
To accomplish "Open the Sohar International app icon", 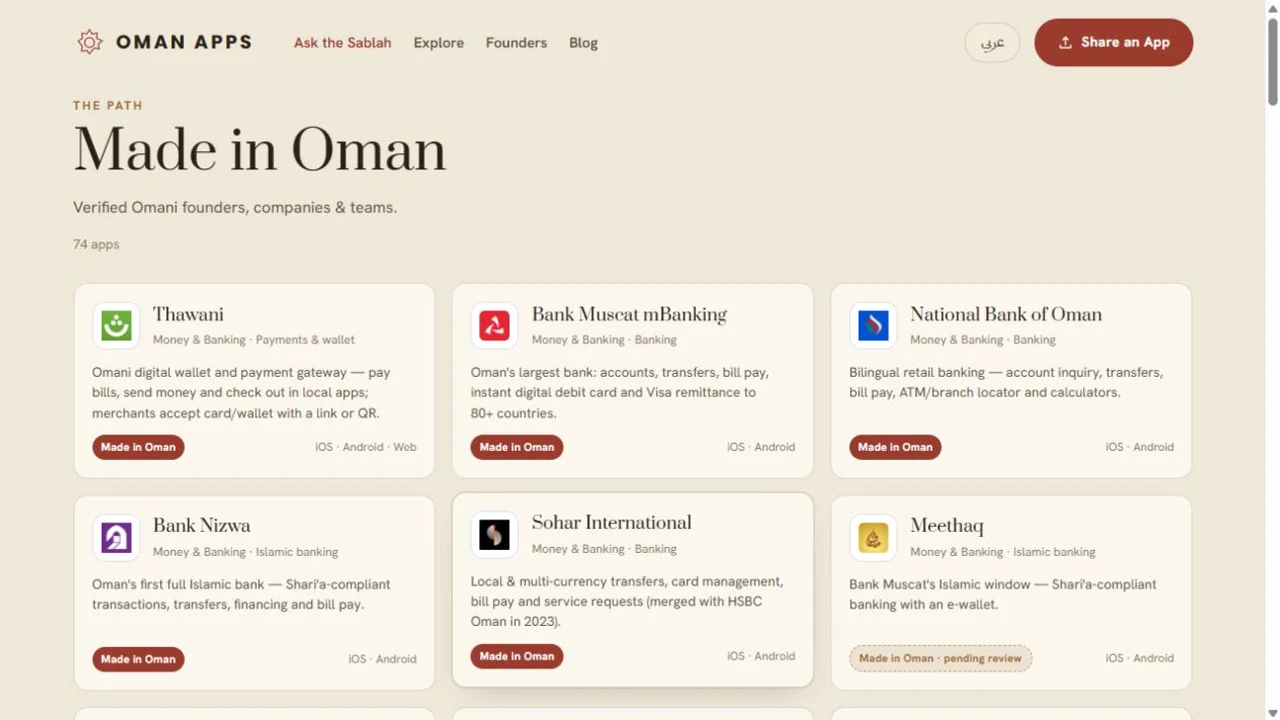I will click(494, 535).
